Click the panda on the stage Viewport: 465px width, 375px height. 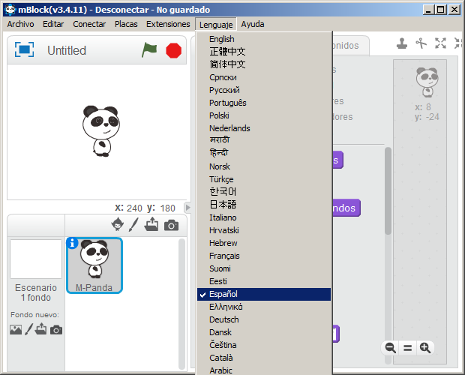pos(101,131)
